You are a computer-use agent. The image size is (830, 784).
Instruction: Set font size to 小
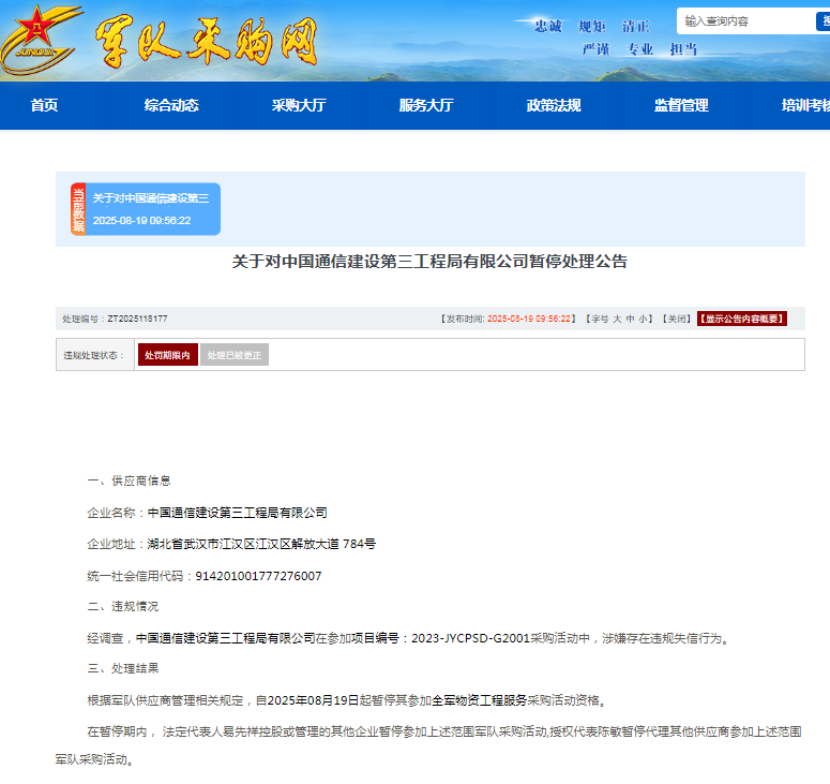point(643,319)
